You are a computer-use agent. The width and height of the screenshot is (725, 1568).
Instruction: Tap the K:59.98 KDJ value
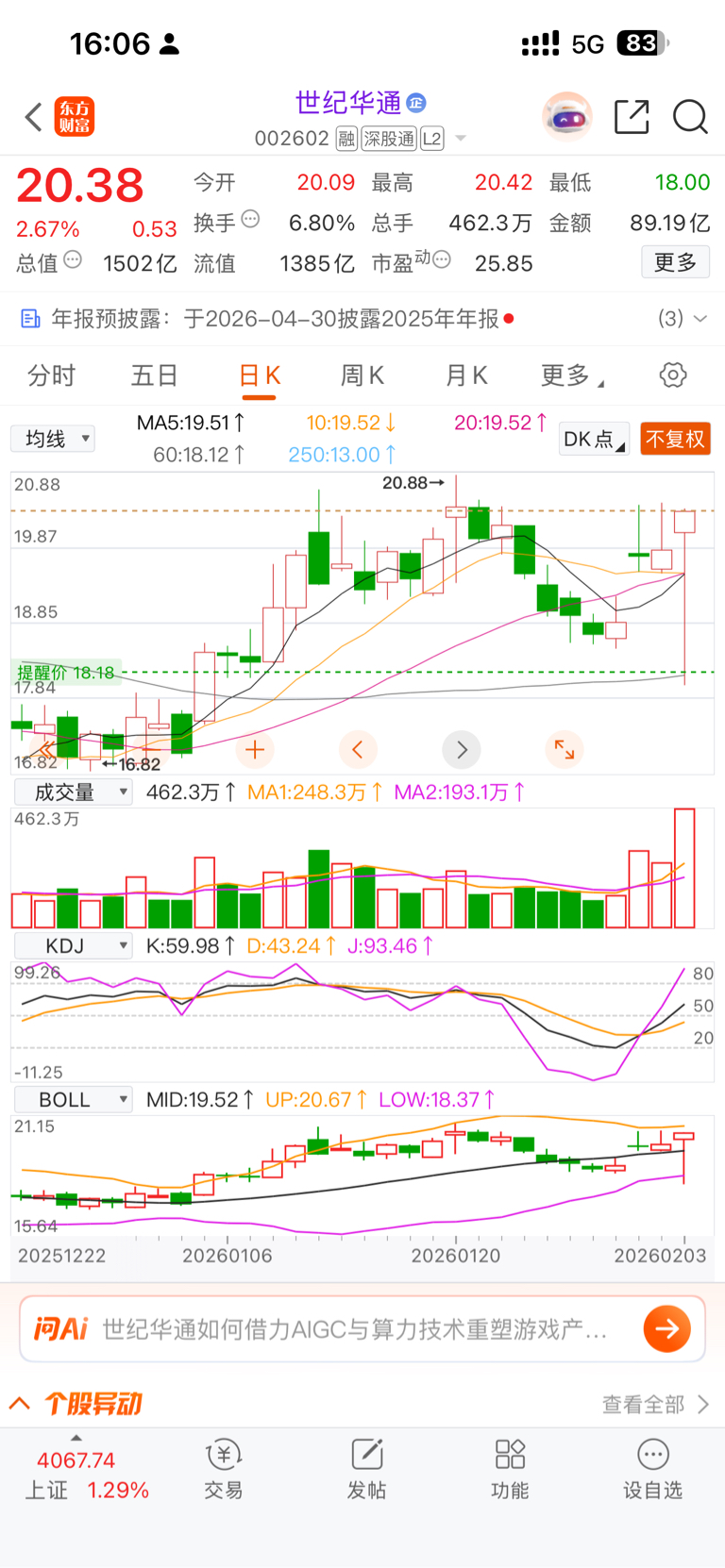coord(190,946)
